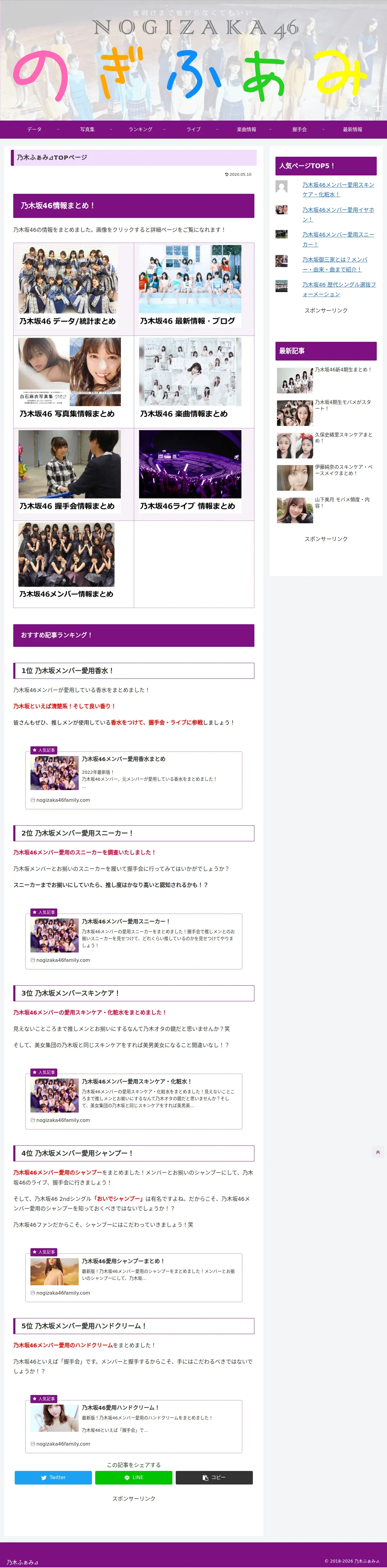Screen dimensions: 387x1568
Task: Open 乃木坂46 最新情報・ブログ thumbnail
Action: (x=190, y=287)
